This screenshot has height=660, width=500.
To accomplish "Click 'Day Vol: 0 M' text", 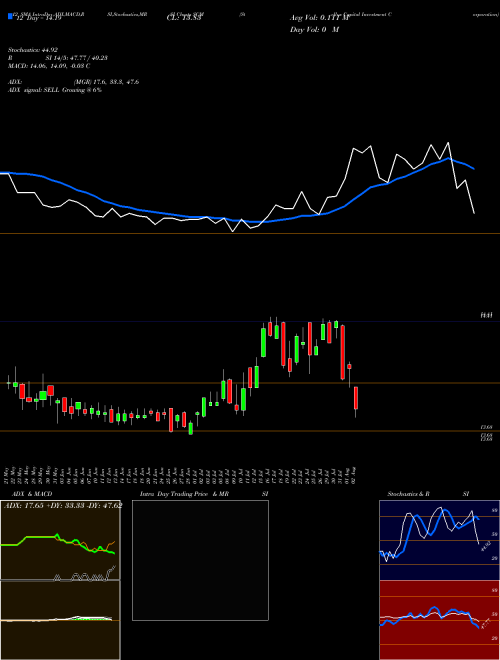I will click(x=314, y=29).
